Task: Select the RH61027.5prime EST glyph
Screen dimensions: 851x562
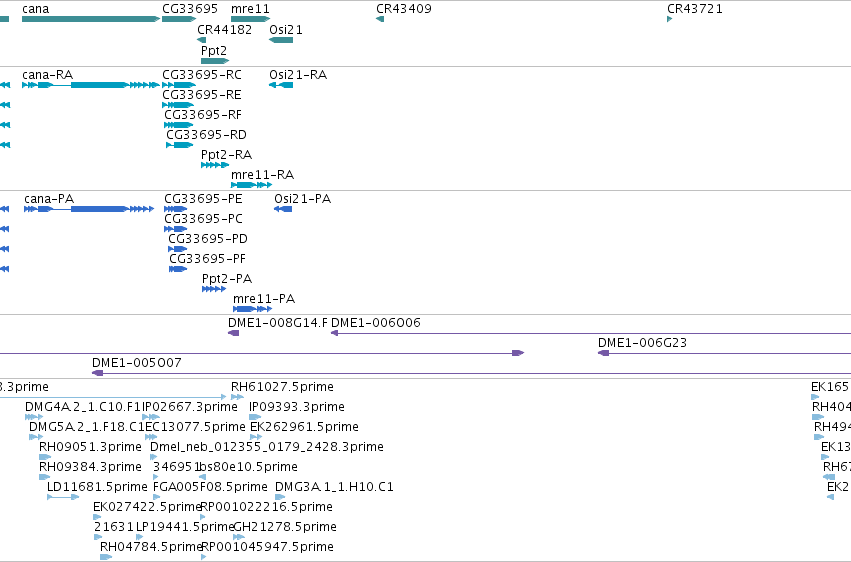Action: click(x=237, y=397)
